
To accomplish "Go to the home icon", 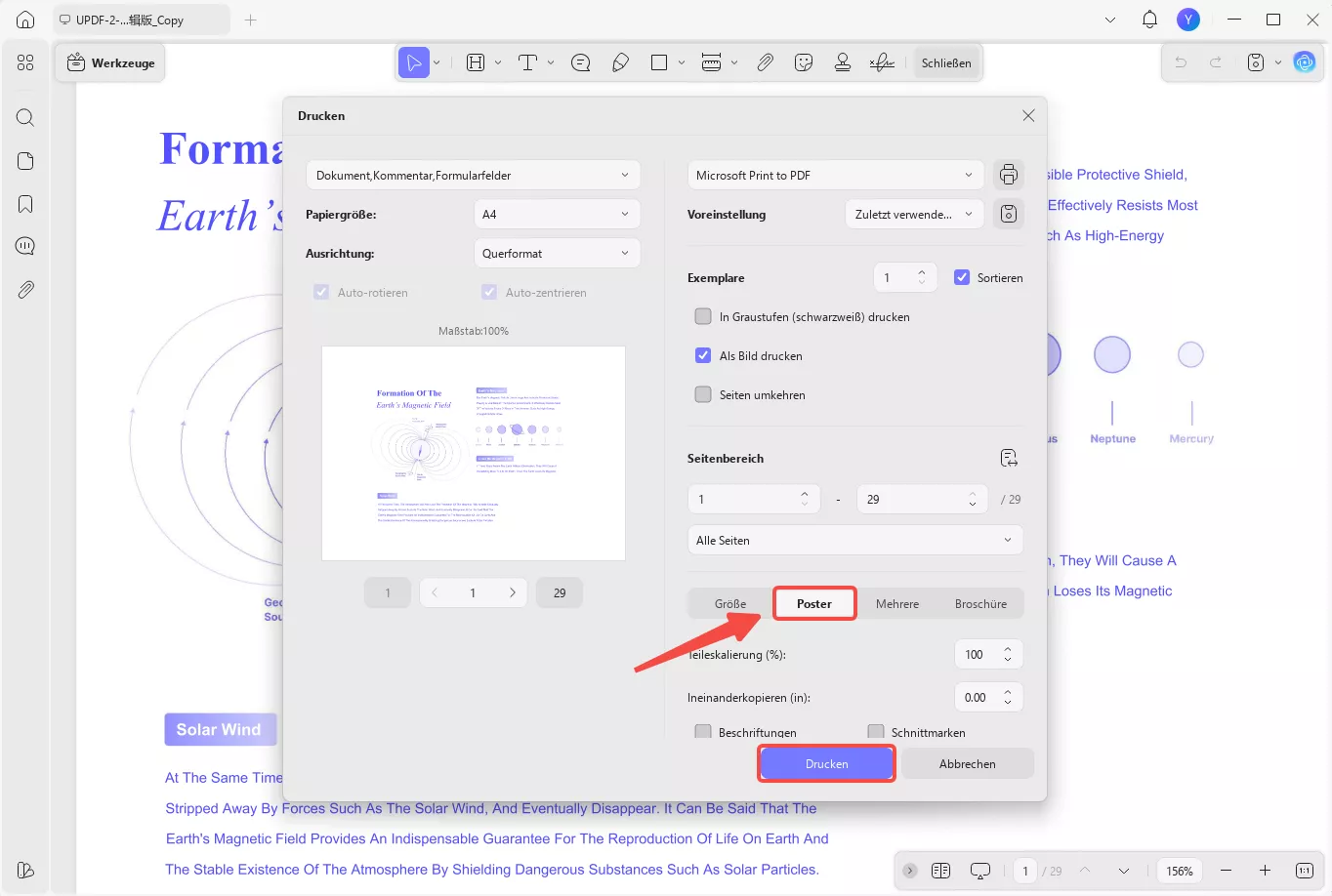I will [25, 20].
